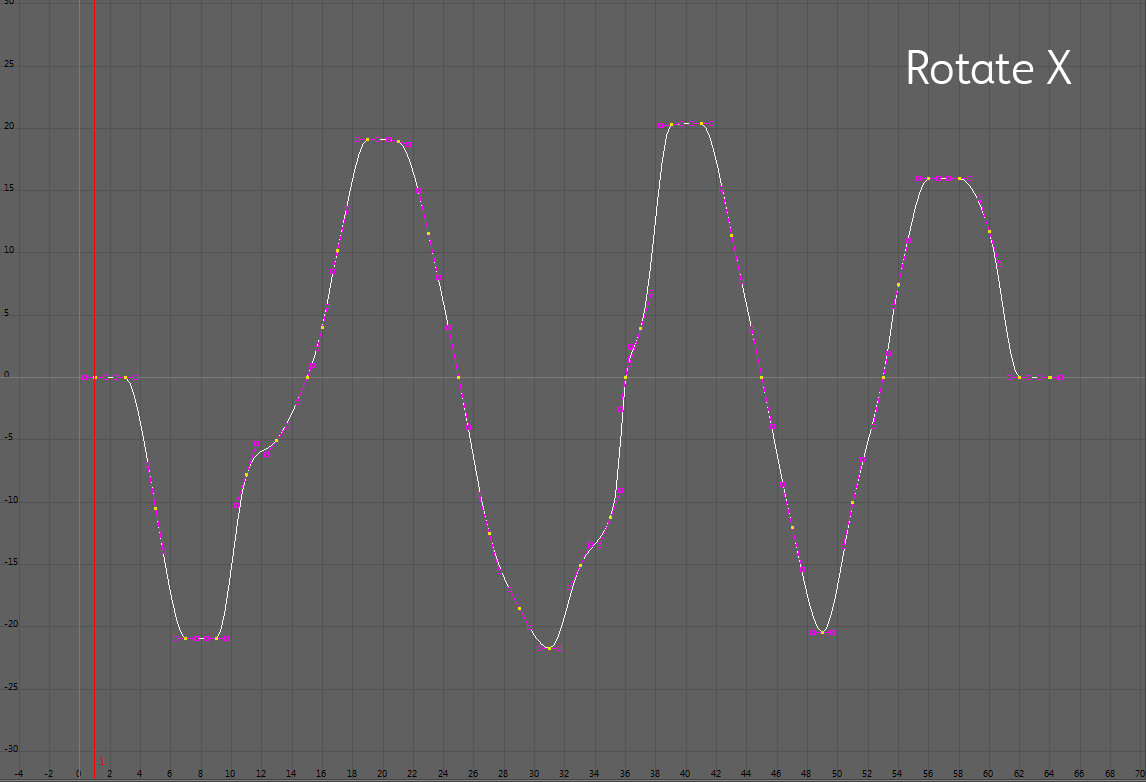Screen dimensions: 1146x782
Task: Select the peak keyframe at frame 39
Action: (671, 124)
